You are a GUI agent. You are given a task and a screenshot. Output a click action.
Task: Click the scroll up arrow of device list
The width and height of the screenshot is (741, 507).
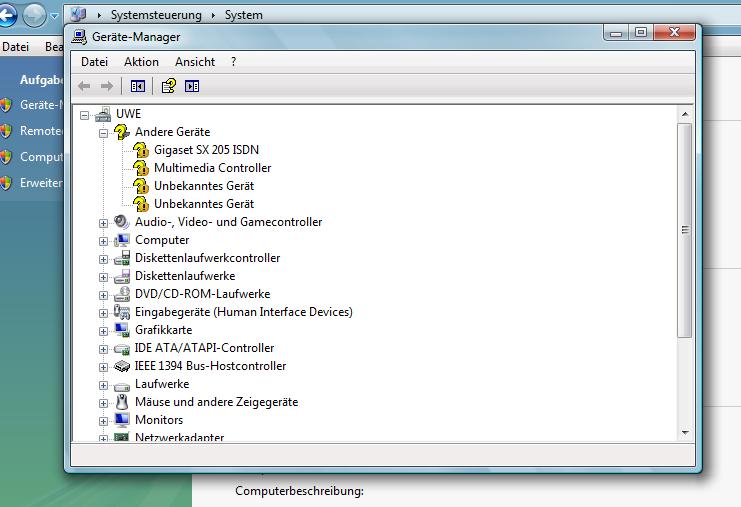click(685, 114)
